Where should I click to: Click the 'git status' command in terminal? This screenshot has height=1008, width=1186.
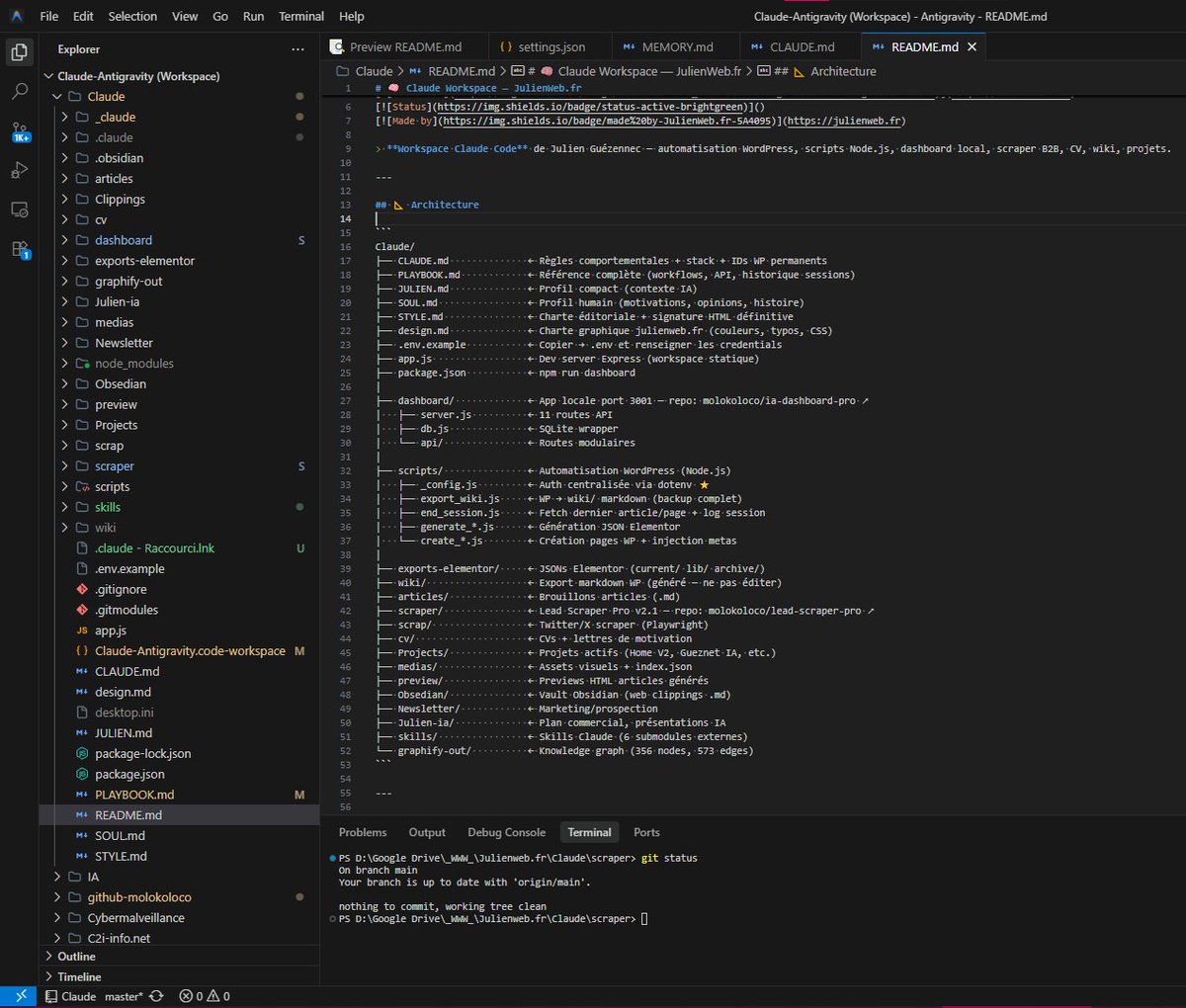(669, 858)
